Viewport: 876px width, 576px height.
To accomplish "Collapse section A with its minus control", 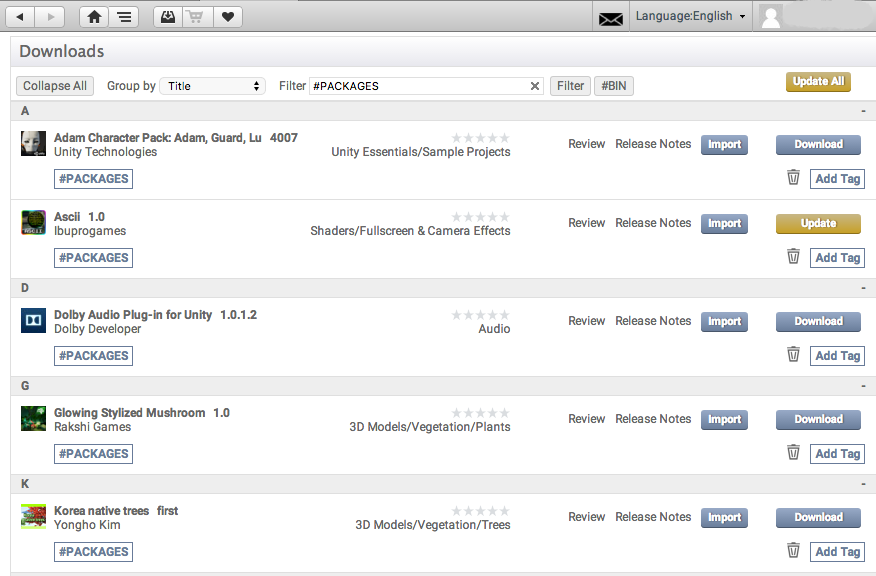I will point(862,111).
